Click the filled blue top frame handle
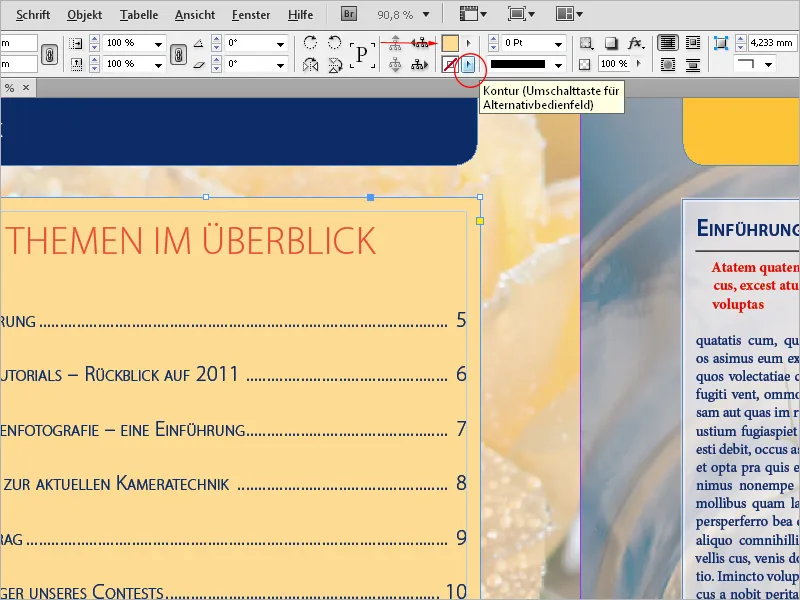This screenshot has width=800, height=600. tap(371, 197)
